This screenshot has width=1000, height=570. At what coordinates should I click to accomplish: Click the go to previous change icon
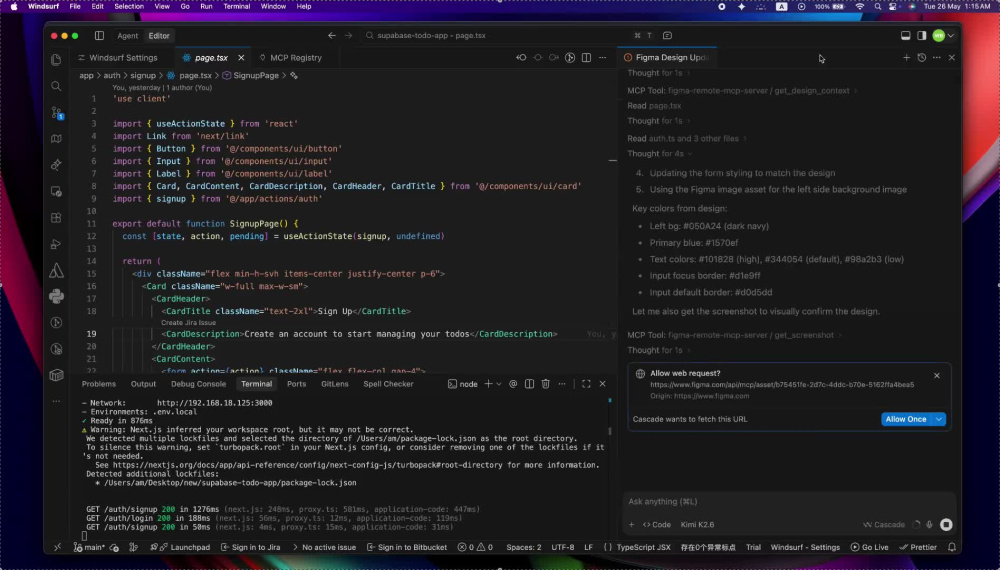[x=521, y=57]
